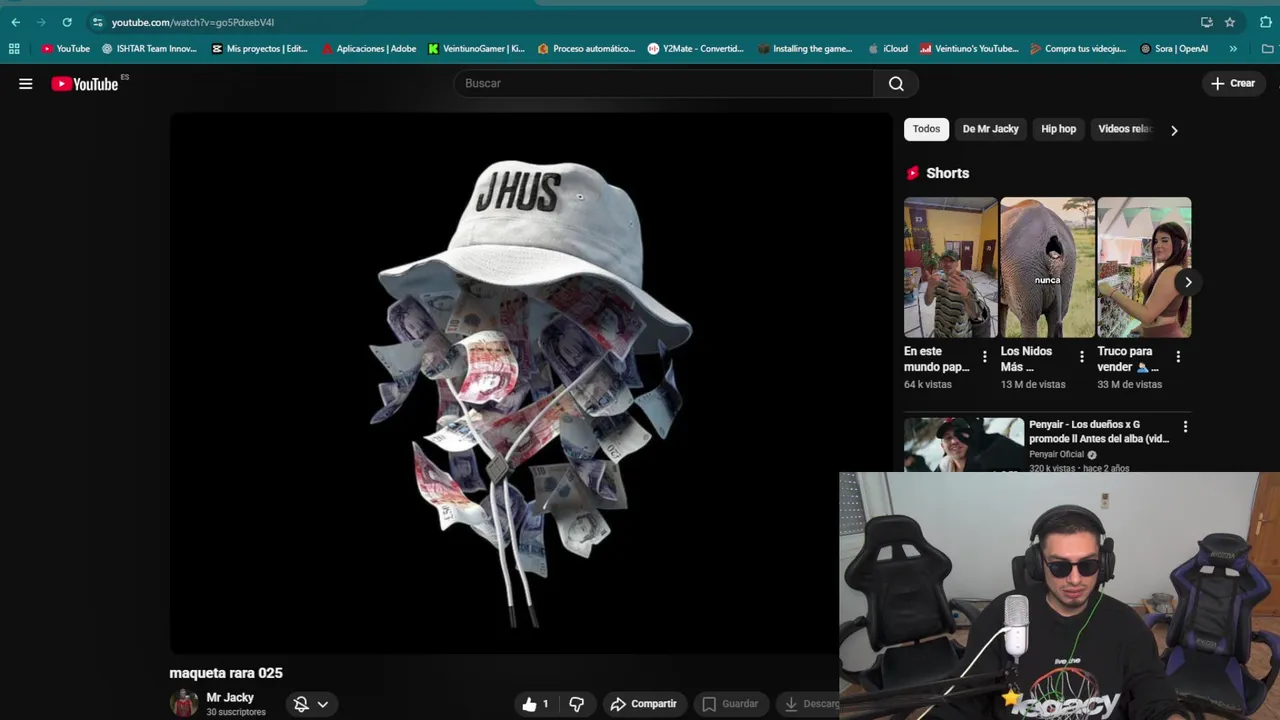This screenshot has width=1280, height=720.
Task: Like the video with the thumbs up
Action: click(x=536, y=704)
